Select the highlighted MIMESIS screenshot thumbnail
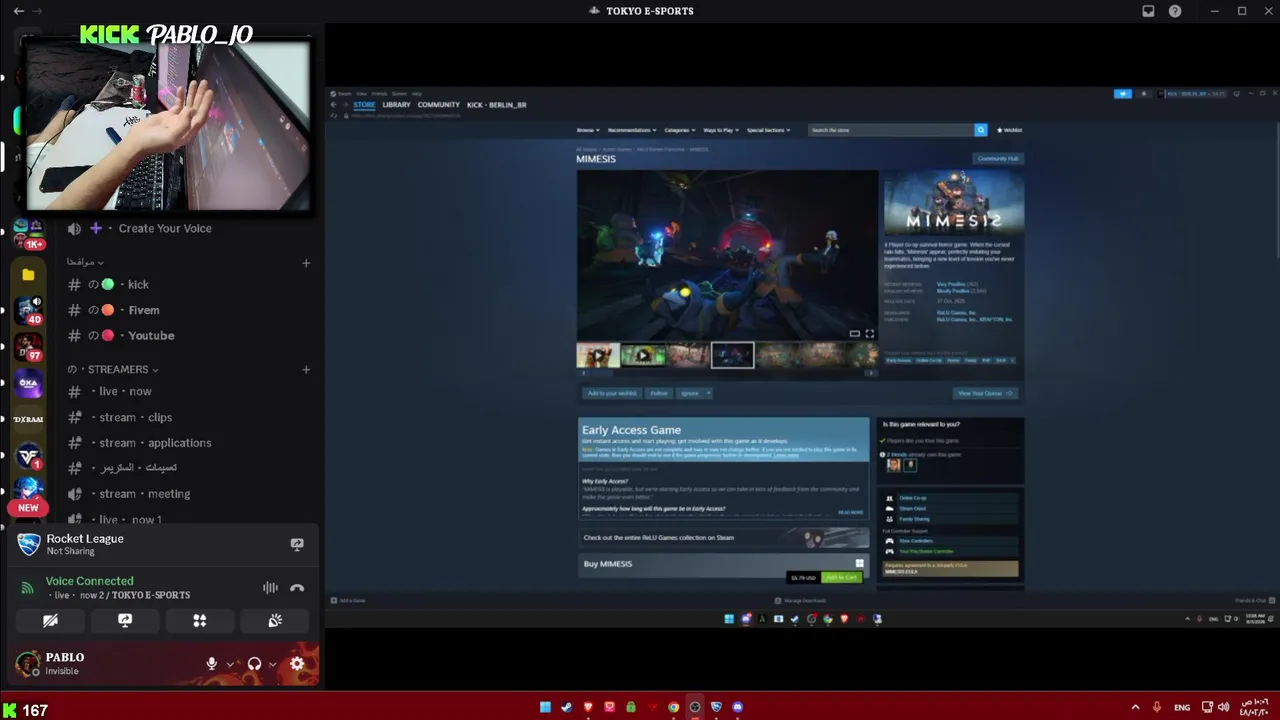 (733, 355)
